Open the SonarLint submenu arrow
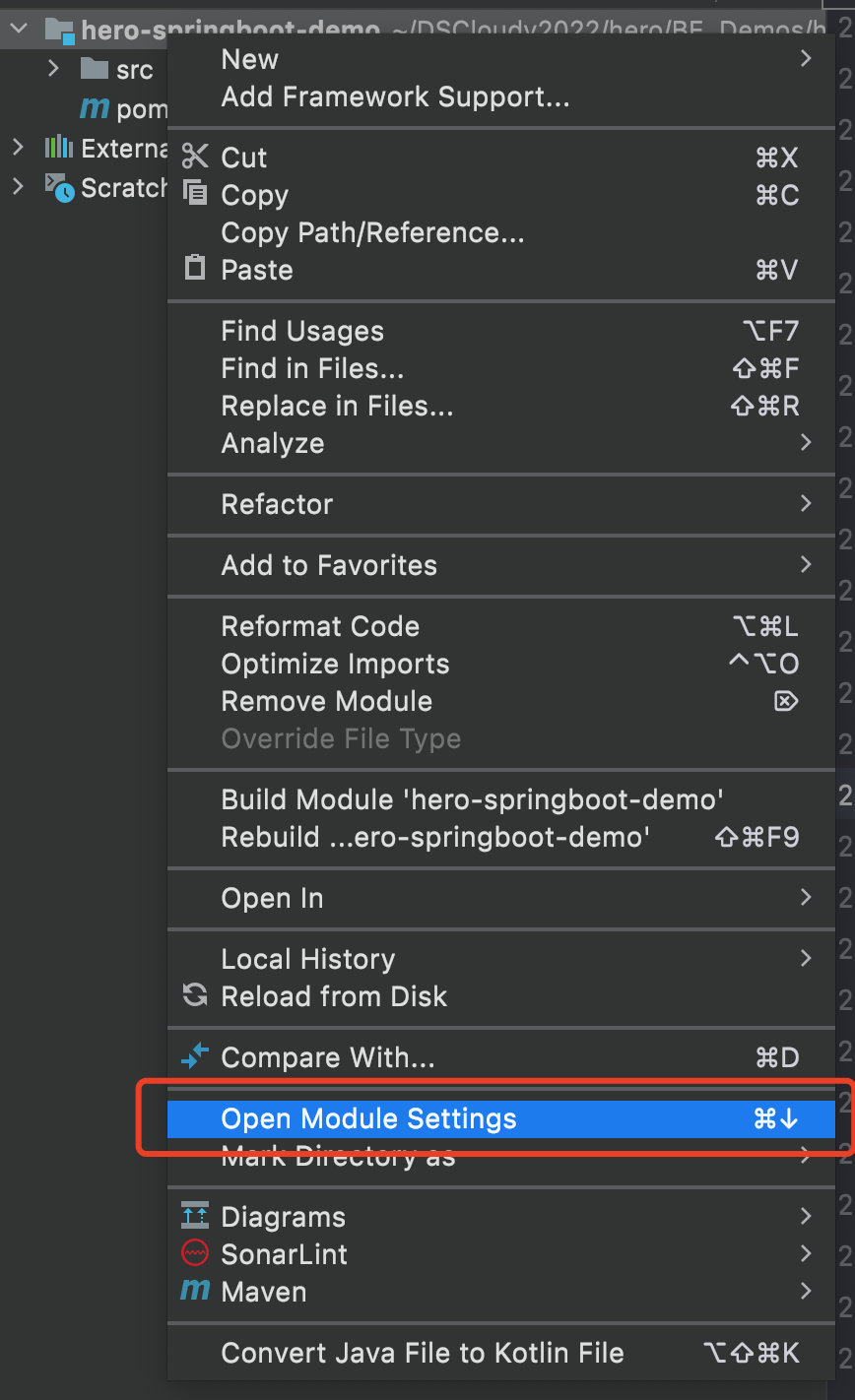 (x=806, y=1253)
